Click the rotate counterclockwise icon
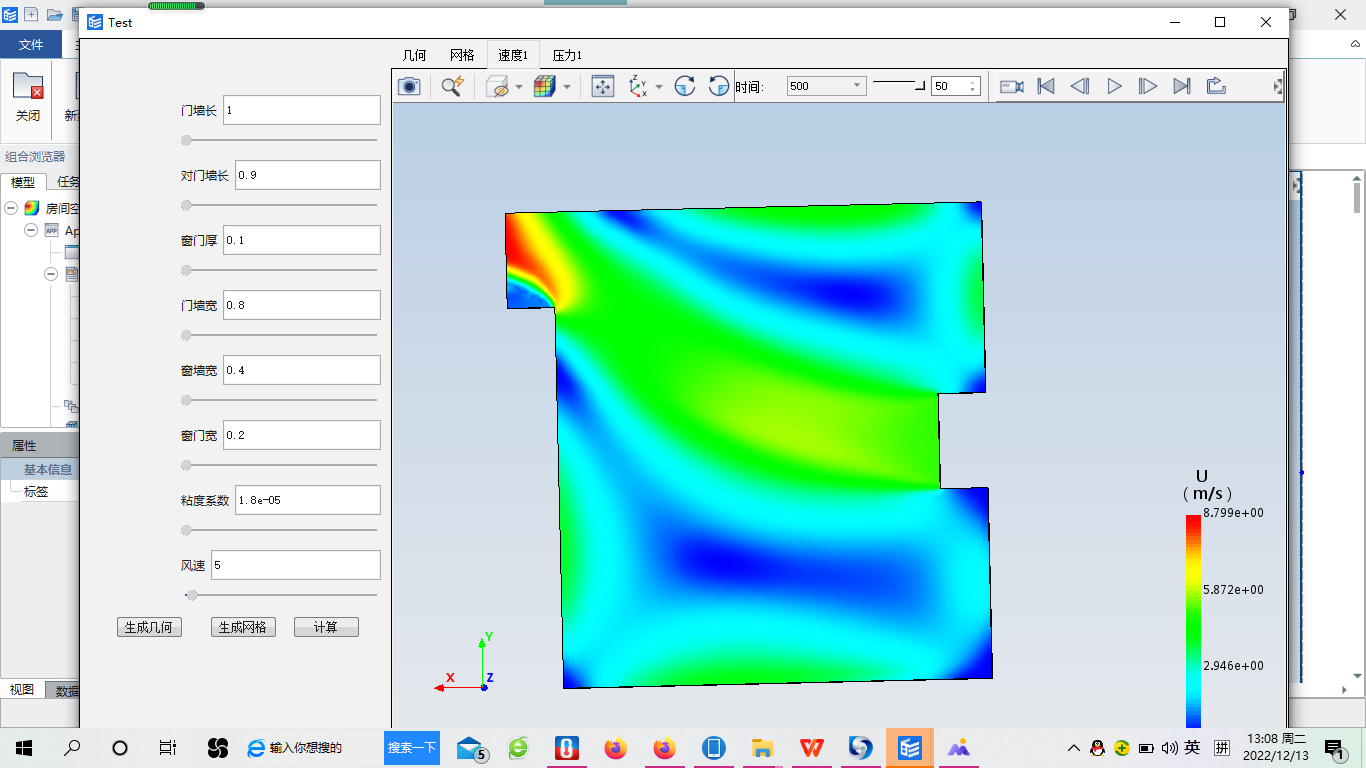This screenshot has height=768, width=1366. 718,86
